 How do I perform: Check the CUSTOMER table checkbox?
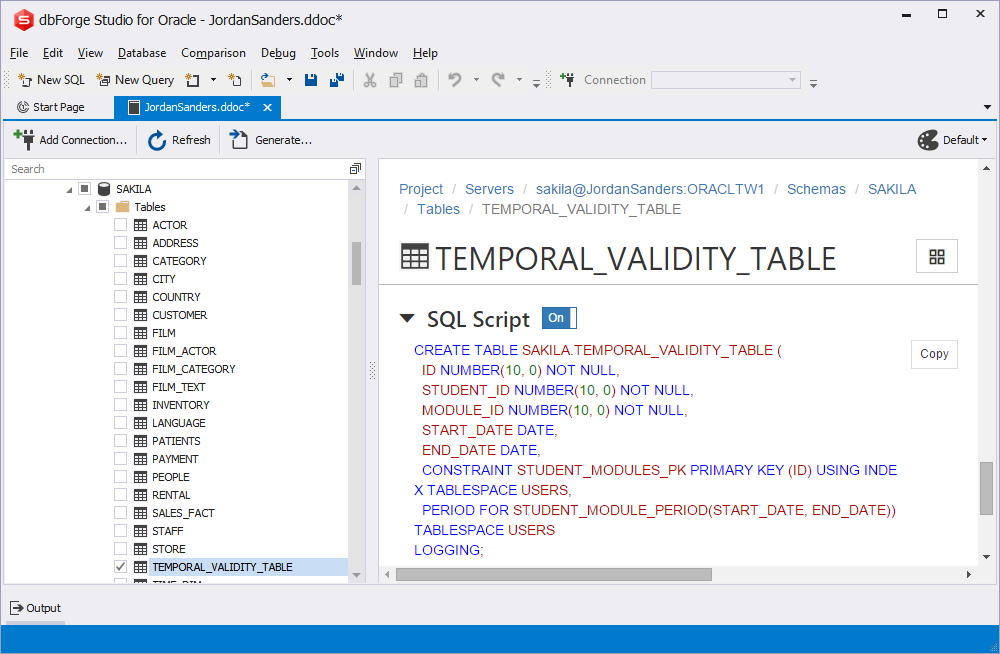120,315
